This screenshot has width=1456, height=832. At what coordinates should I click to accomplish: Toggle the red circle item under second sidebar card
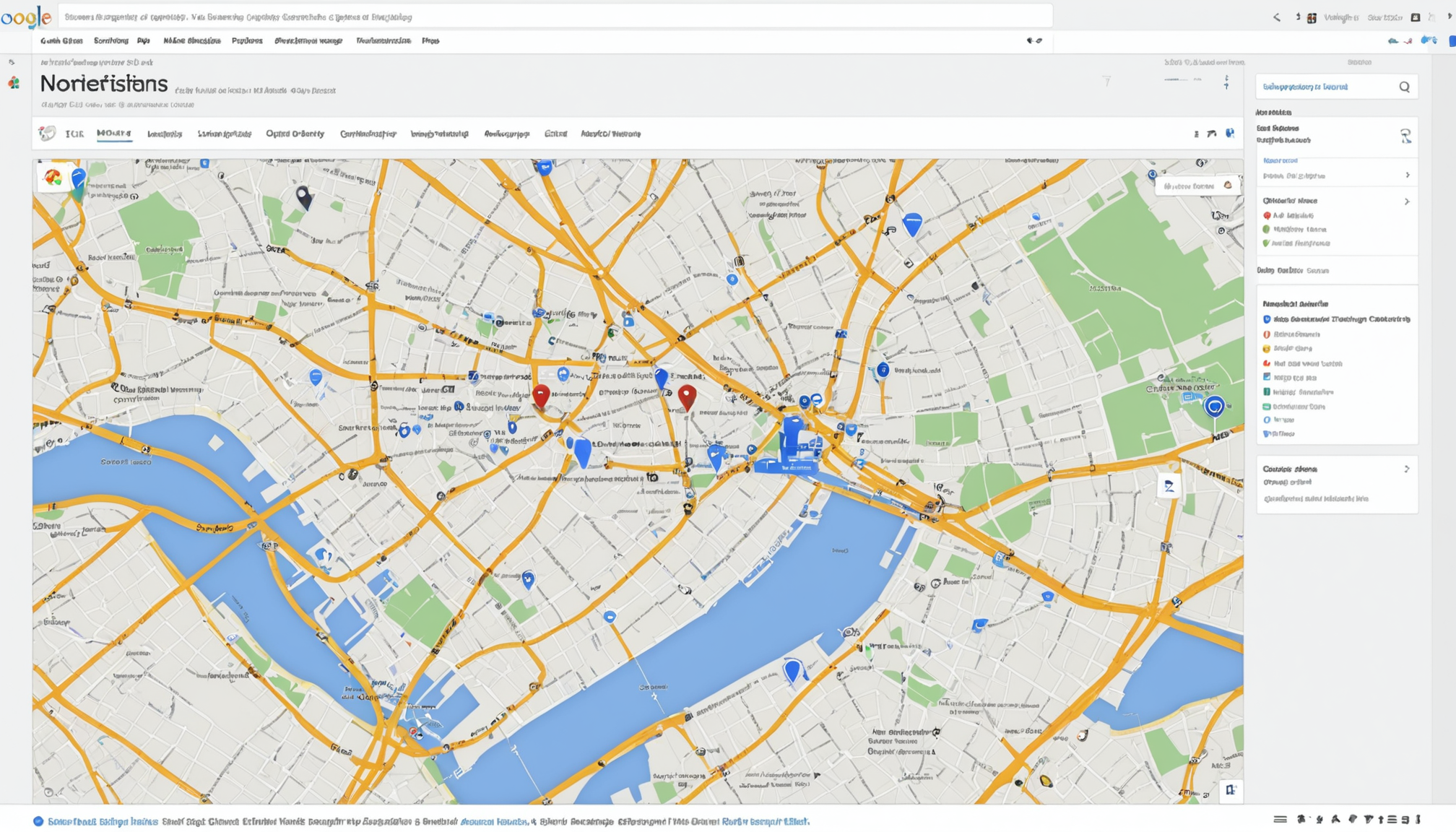pyautogui.click(x=1267, y=216)
